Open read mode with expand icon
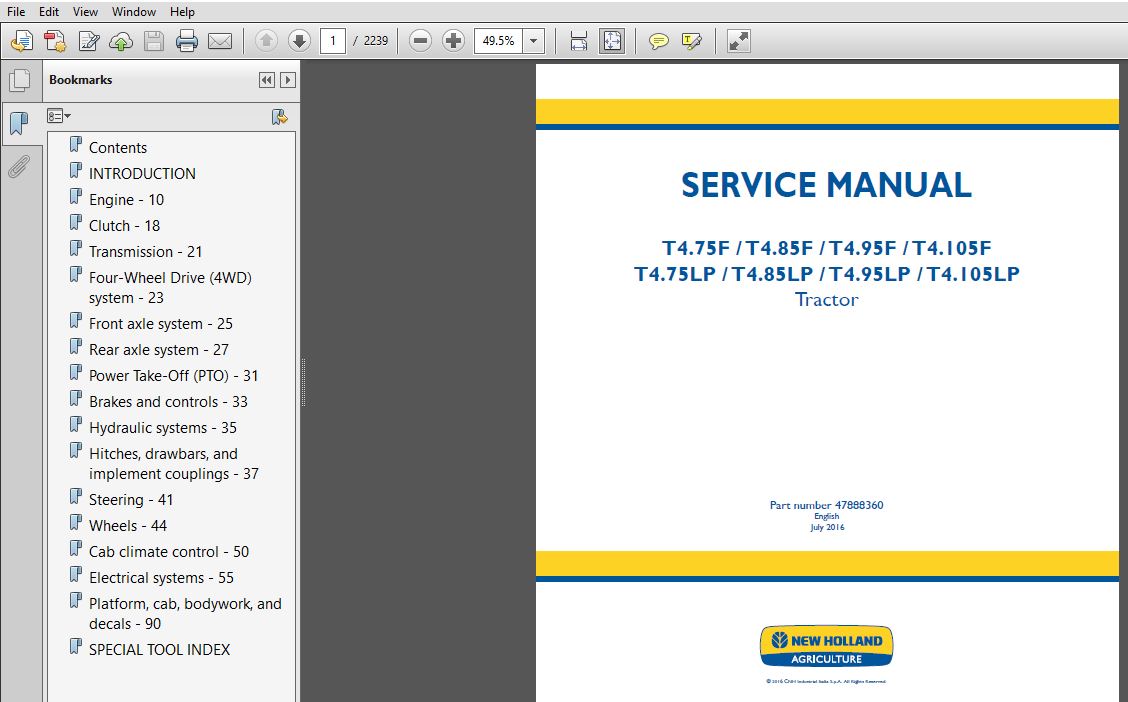1128x702 pixels. point(739,41)
